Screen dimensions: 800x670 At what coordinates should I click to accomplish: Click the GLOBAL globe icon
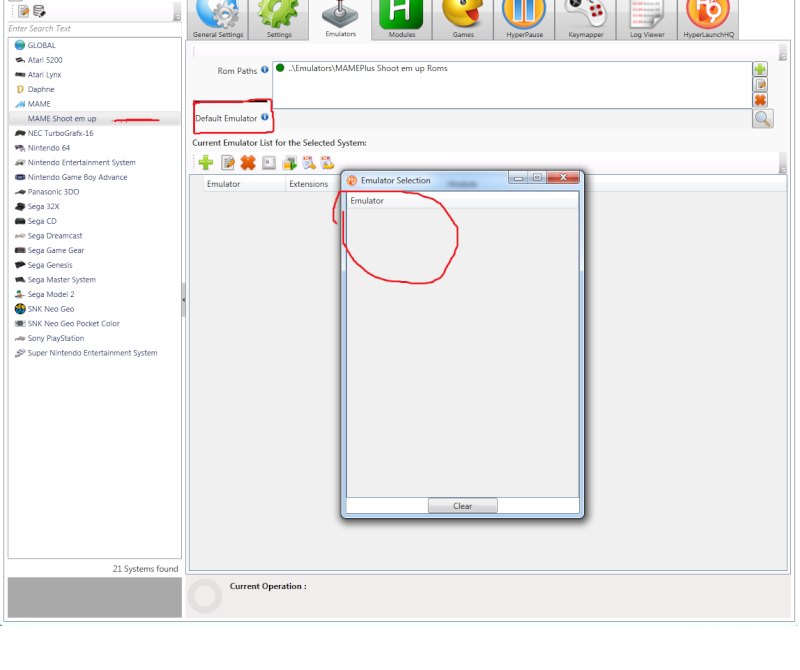click(x=20, y=45)
